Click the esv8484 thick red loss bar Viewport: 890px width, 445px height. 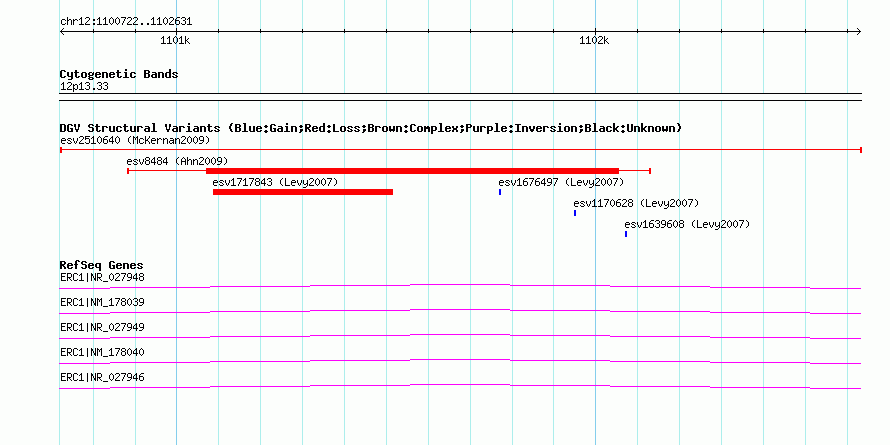[412, 171]
